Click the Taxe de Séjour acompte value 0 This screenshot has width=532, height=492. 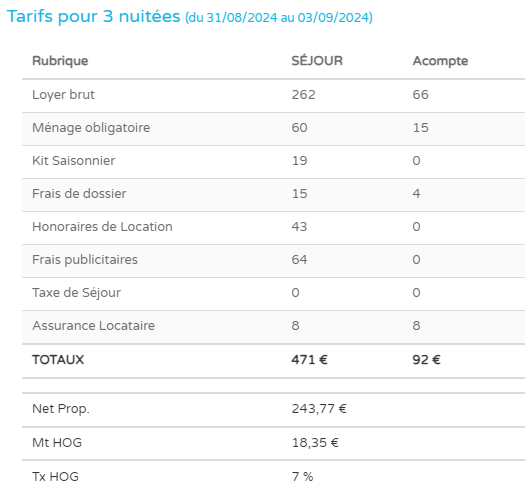point(416,292)
